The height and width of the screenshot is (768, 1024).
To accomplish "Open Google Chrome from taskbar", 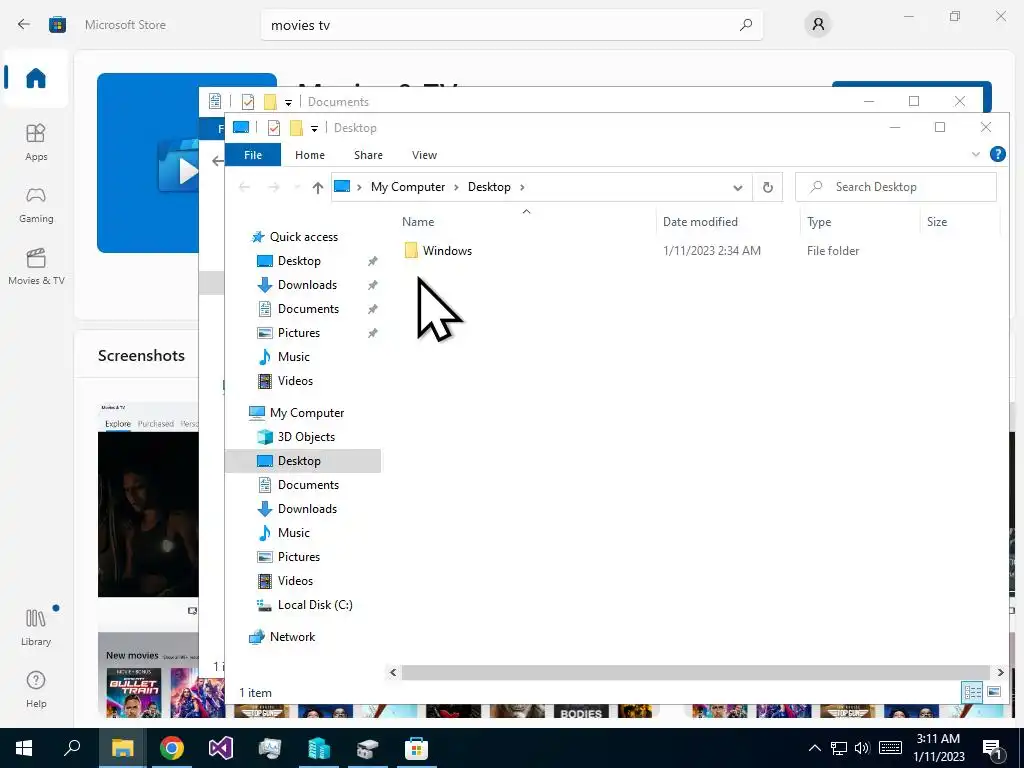I will click(172, 748).
